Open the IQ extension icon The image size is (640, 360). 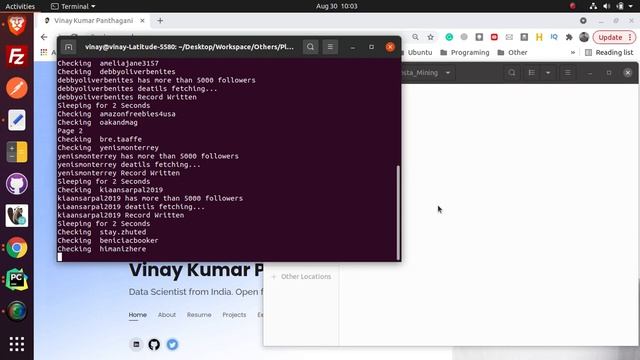tap(554, 37)
